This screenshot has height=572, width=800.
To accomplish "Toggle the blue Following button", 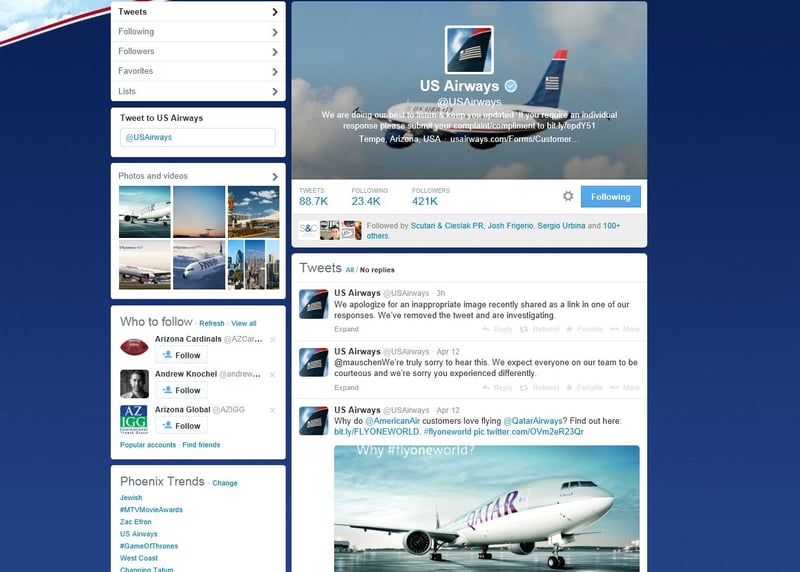I will point(611,196).
